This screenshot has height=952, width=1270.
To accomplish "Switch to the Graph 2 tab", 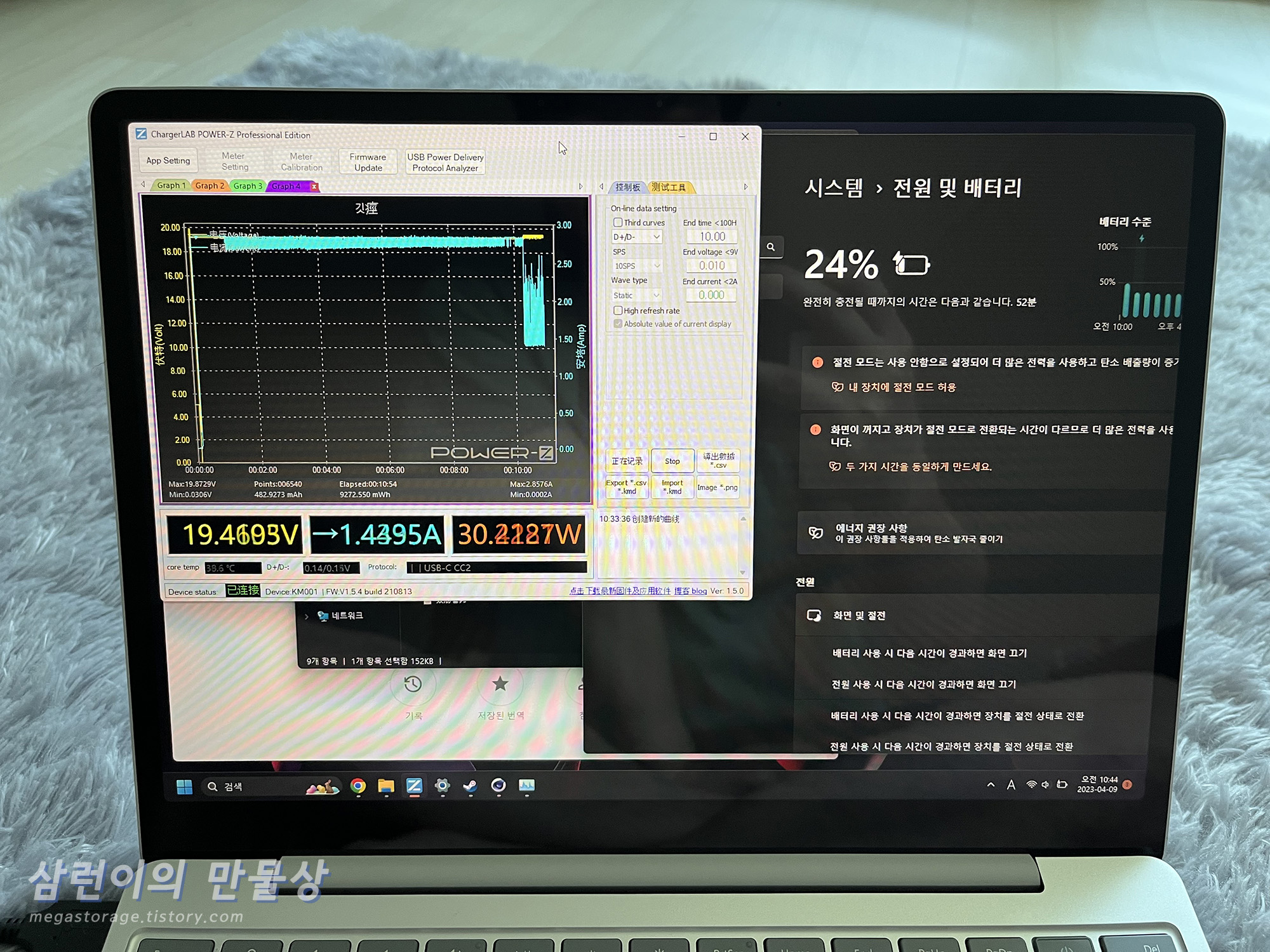I will tap(210, 185).
